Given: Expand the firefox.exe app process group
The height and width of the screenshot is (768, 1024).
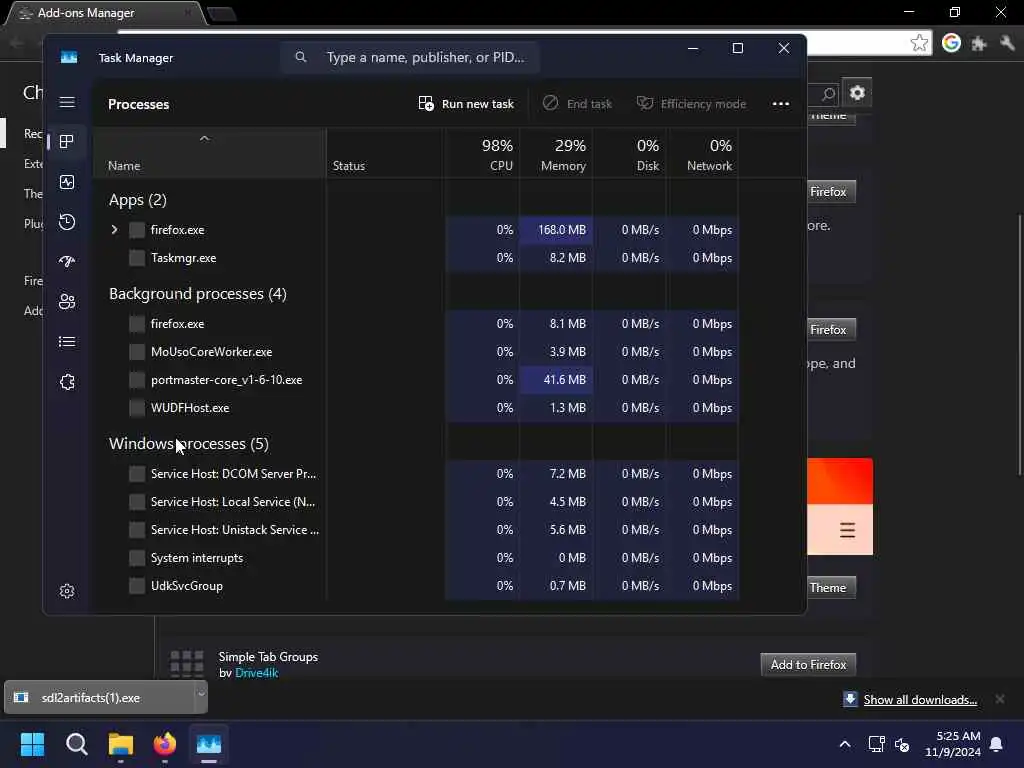Looking at the screenshot, I should [114, 230].
